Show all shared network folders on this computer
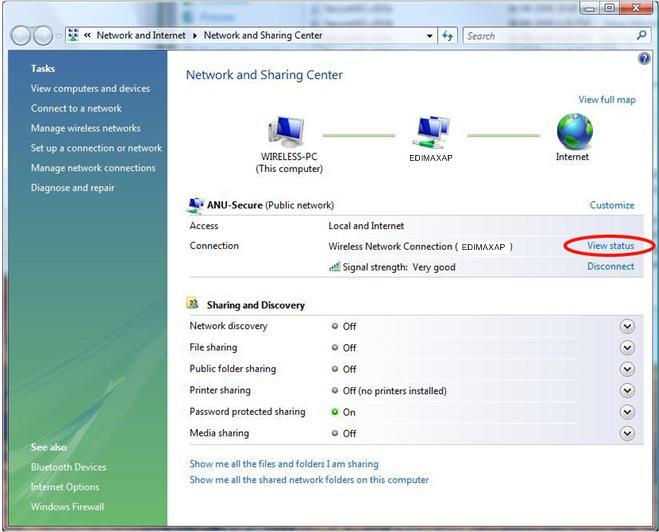 point(309,480)
